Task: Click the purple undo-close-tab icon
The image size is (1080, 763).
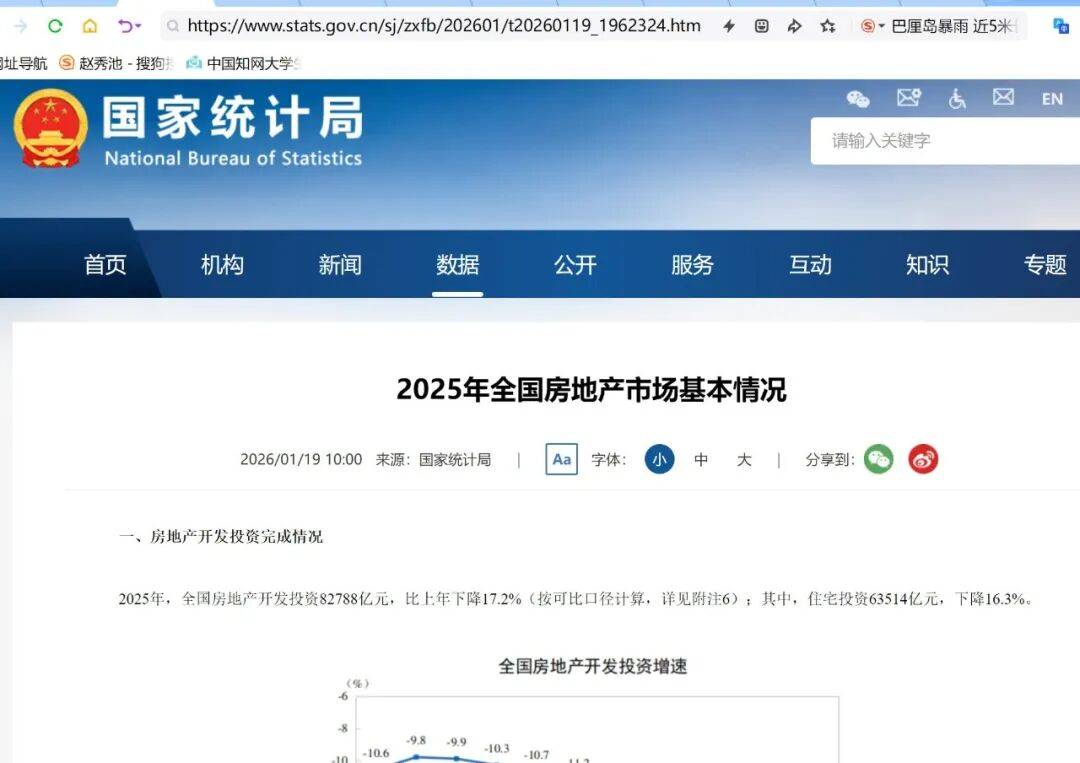Action: tap(125, 26)
